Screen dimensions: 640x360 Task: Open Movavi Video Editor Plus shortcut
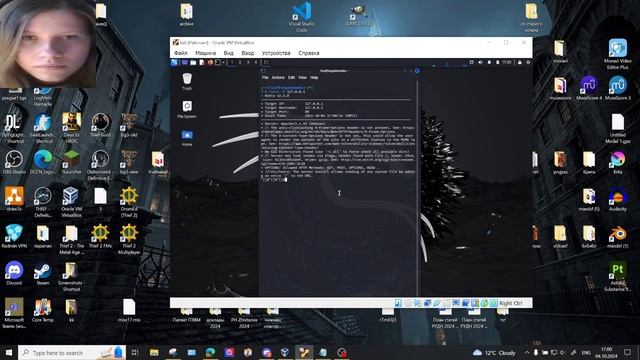(618, 54)
